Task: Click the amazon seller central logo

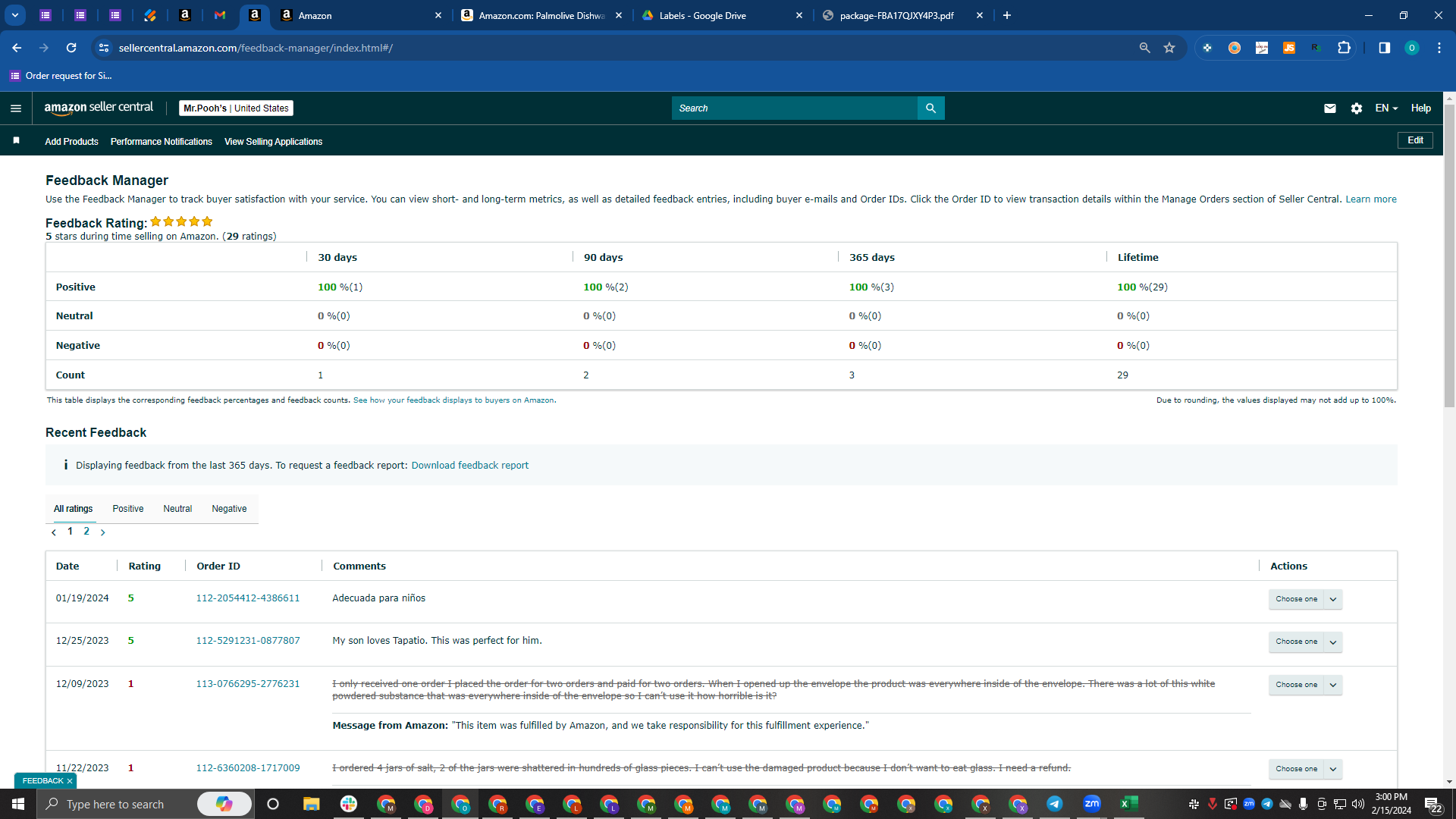Action: pos(99,108)
